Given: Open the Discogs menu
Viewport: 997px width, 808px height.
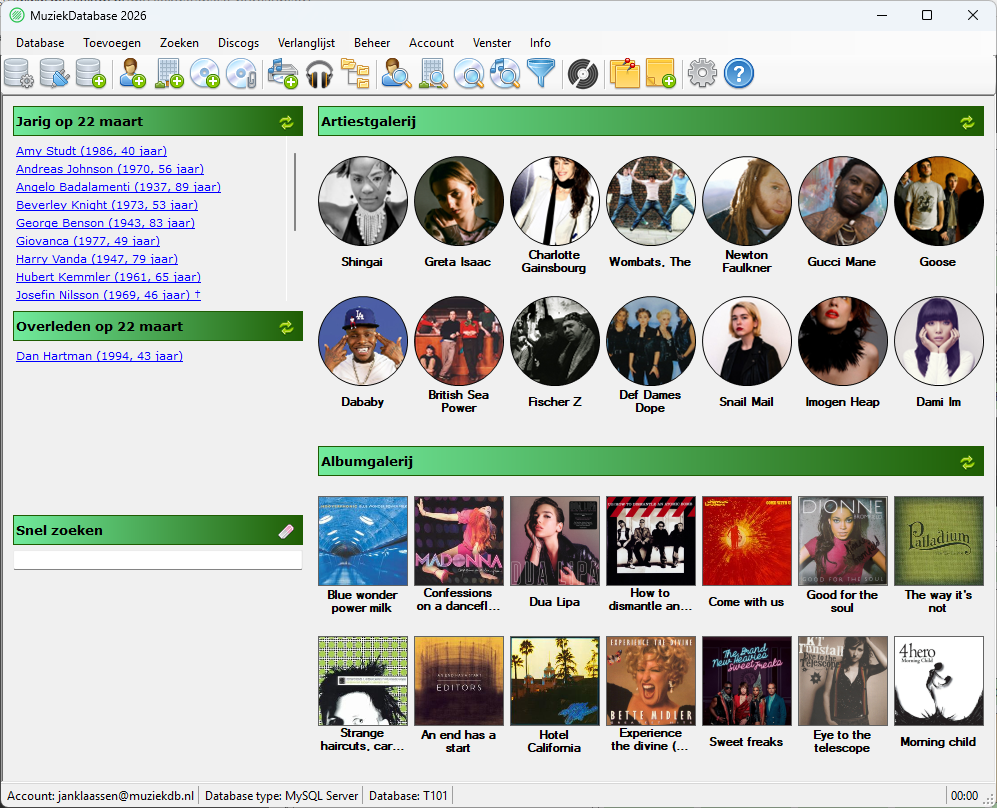Looking at the screenshot, I should [x=238, y=43].
